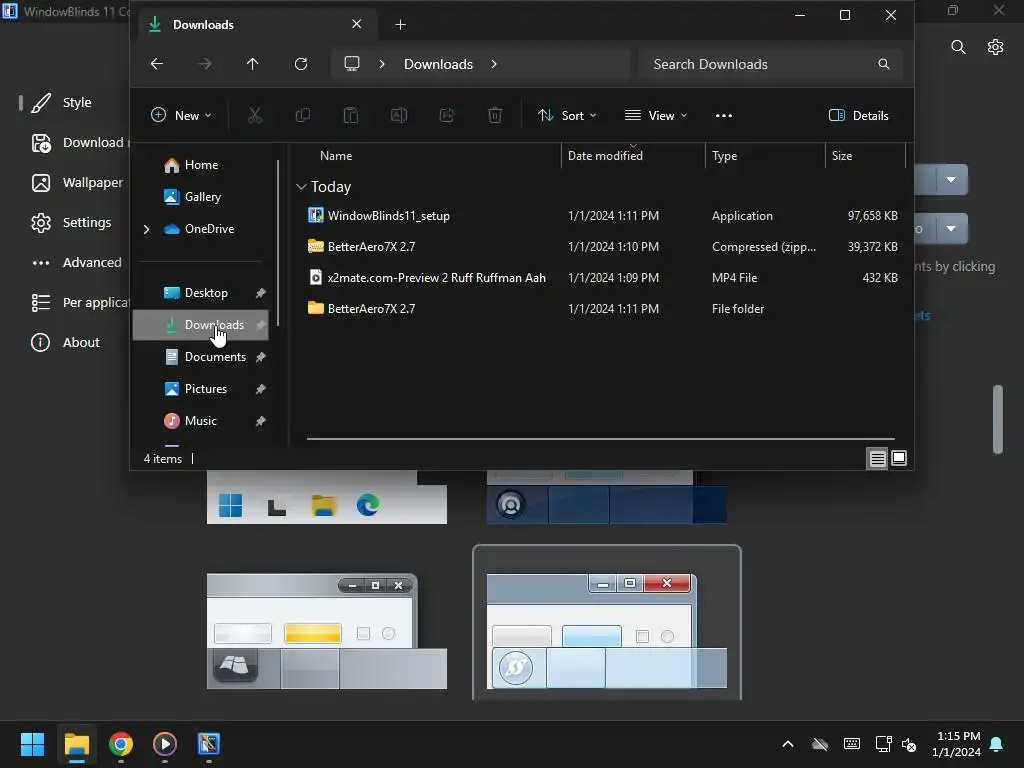The image size is (1024, 768).
Task: Open File Explorer from the taskbar
Action: [76, 744]
